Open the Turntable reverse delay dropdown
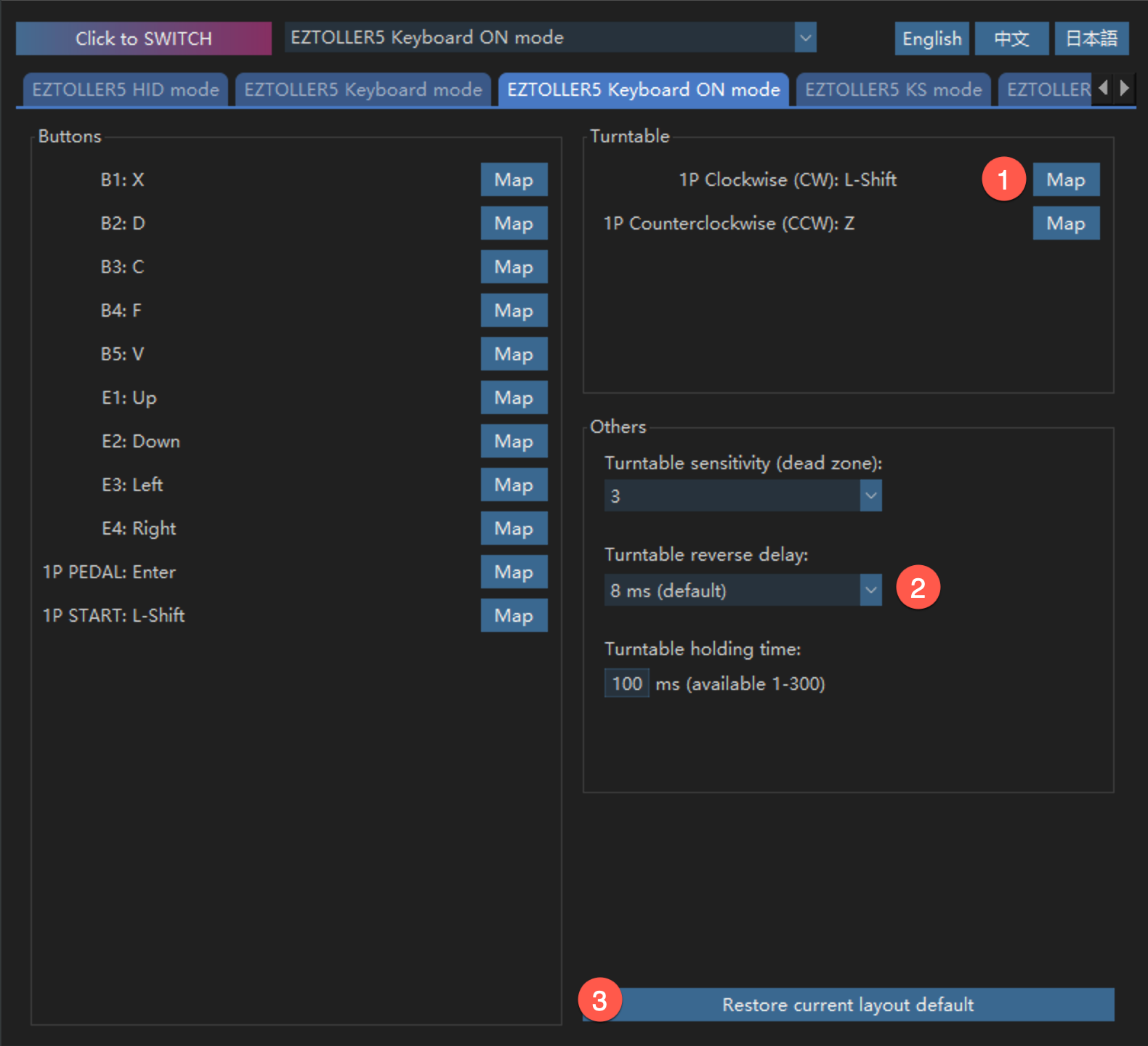The height and width of the screenshot is (1046, 1148). (743, 590)
